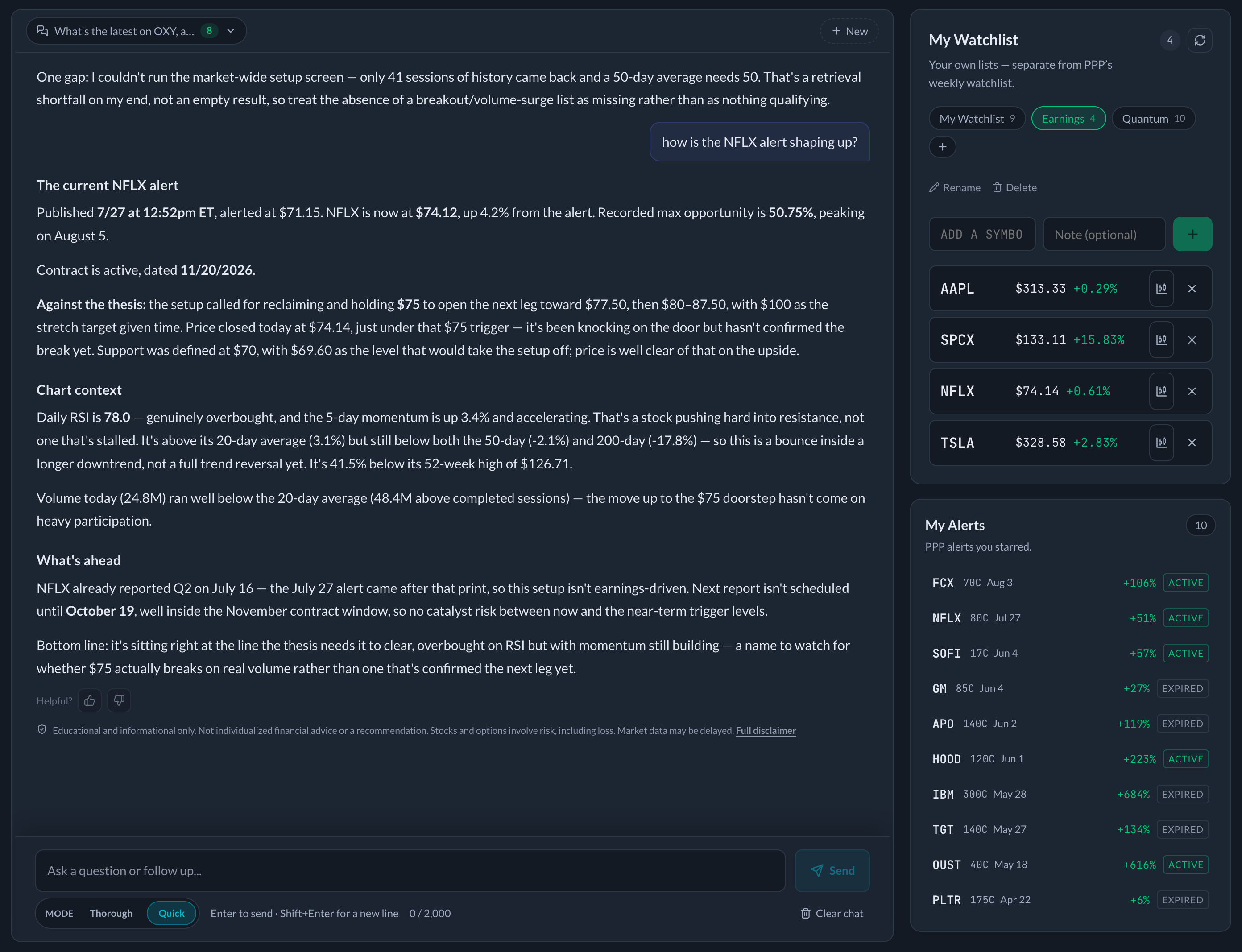Send the chat message

832,870
